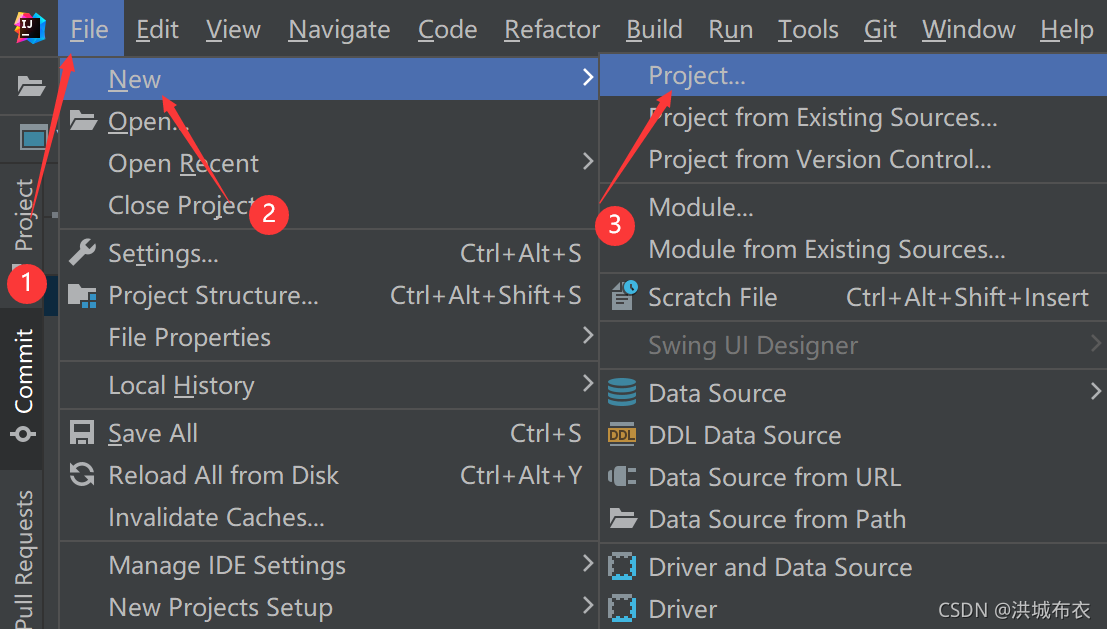Open the Edit menu
Viewport: 1107px width, 629px height.
pos(157,30)
